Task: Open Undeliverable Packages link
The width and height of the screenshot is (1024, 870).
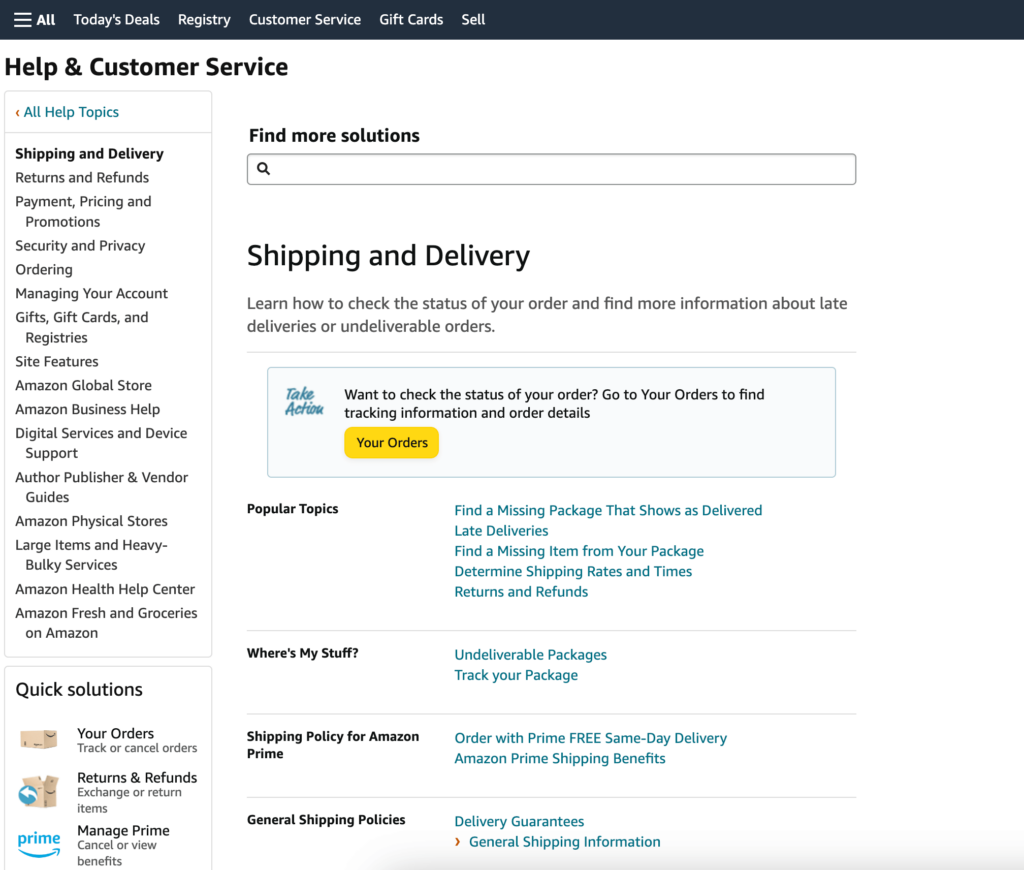Action: click(530, 654)
